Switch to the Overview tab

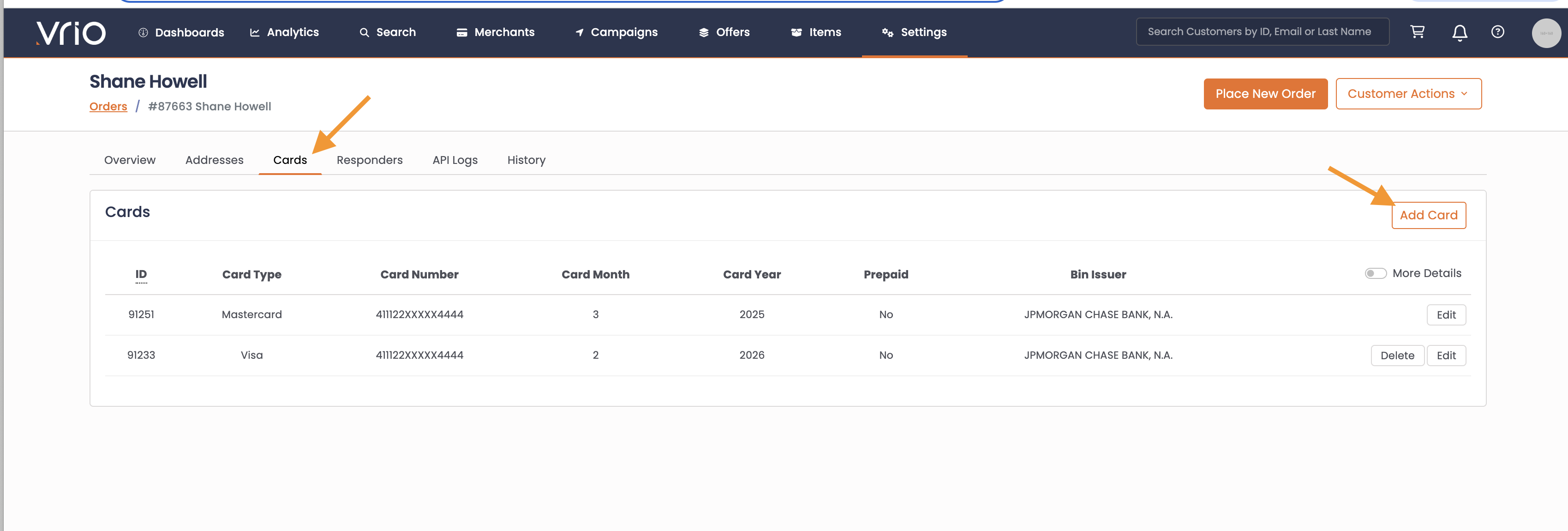pos(130,160)
